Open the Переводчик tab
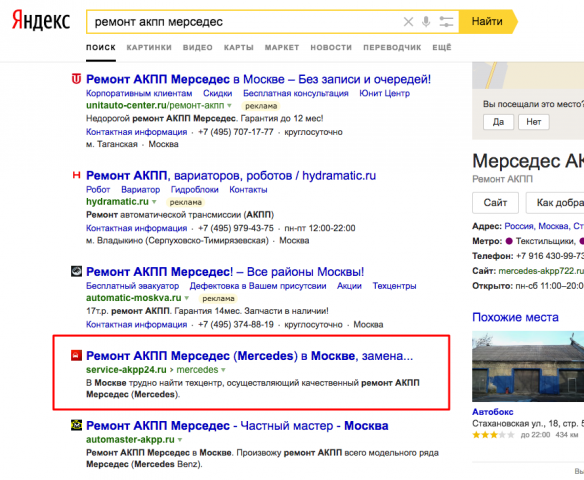Viewport: 584px width, 480px height. click(x=392, y=48)
